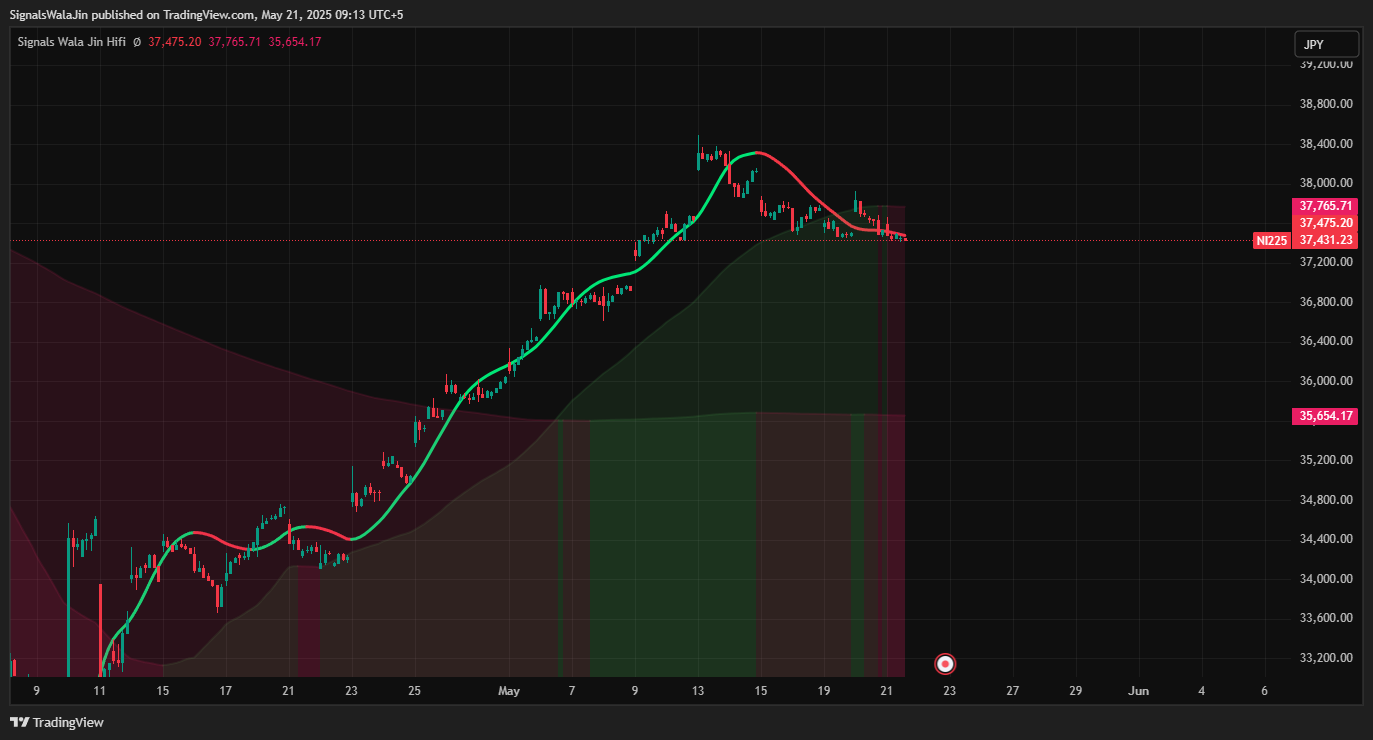Click date 11 on the time axis
Viewport: 1373px width, 740px height.
[x=99, y=691]
